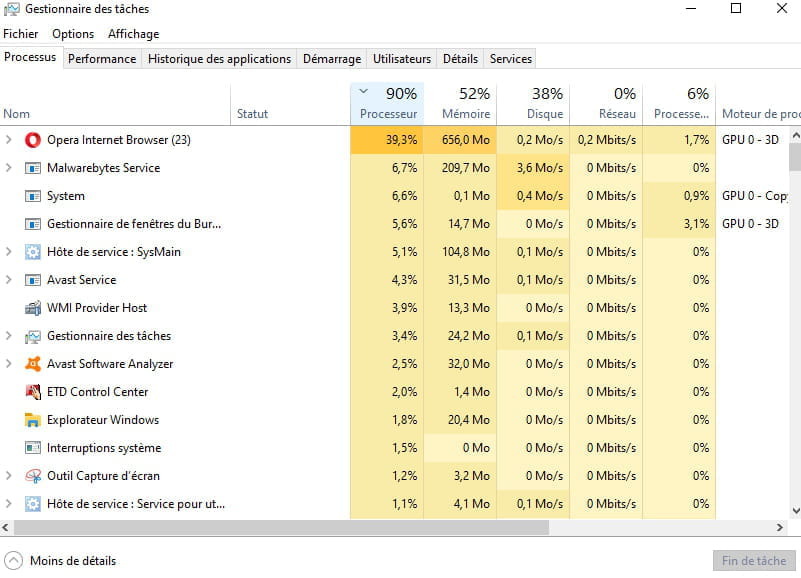The width and height of the screenshot is (801, 578).
Task: Click the SysMain service host gear icon
Action: (33, 252)
